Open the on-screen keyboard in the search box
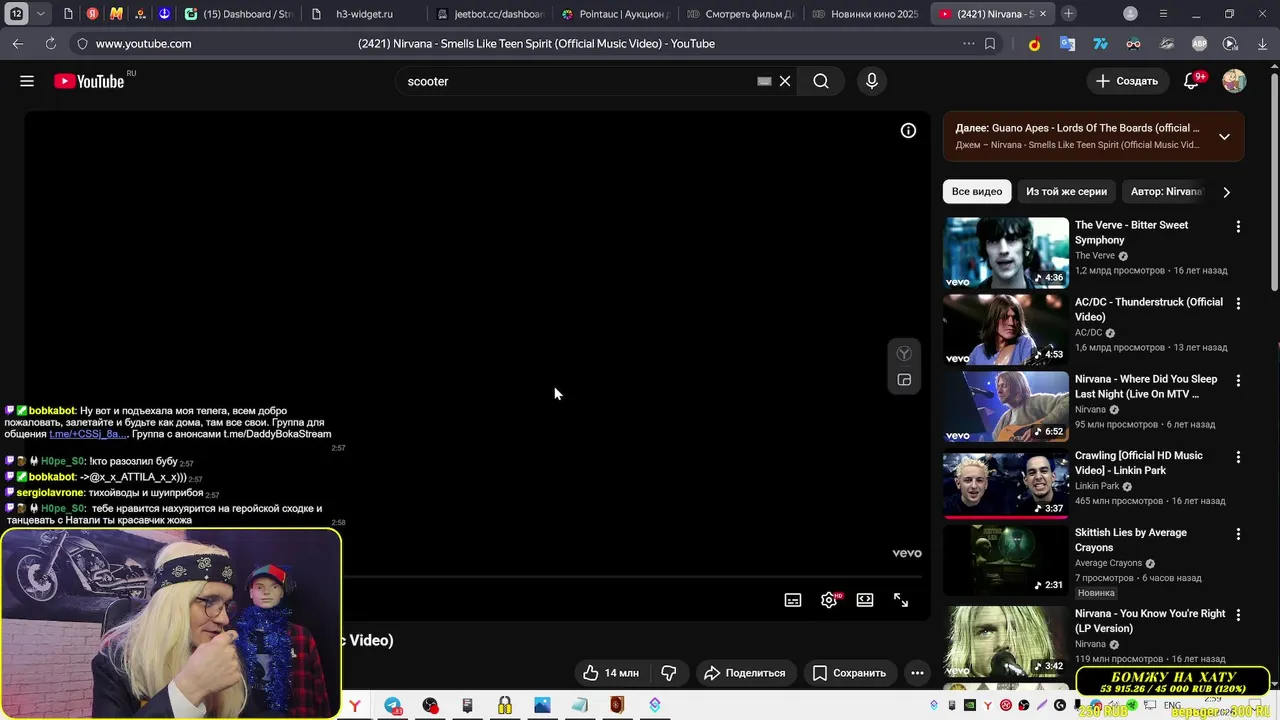Screen dimensions: 1280x720 (764, 81)
